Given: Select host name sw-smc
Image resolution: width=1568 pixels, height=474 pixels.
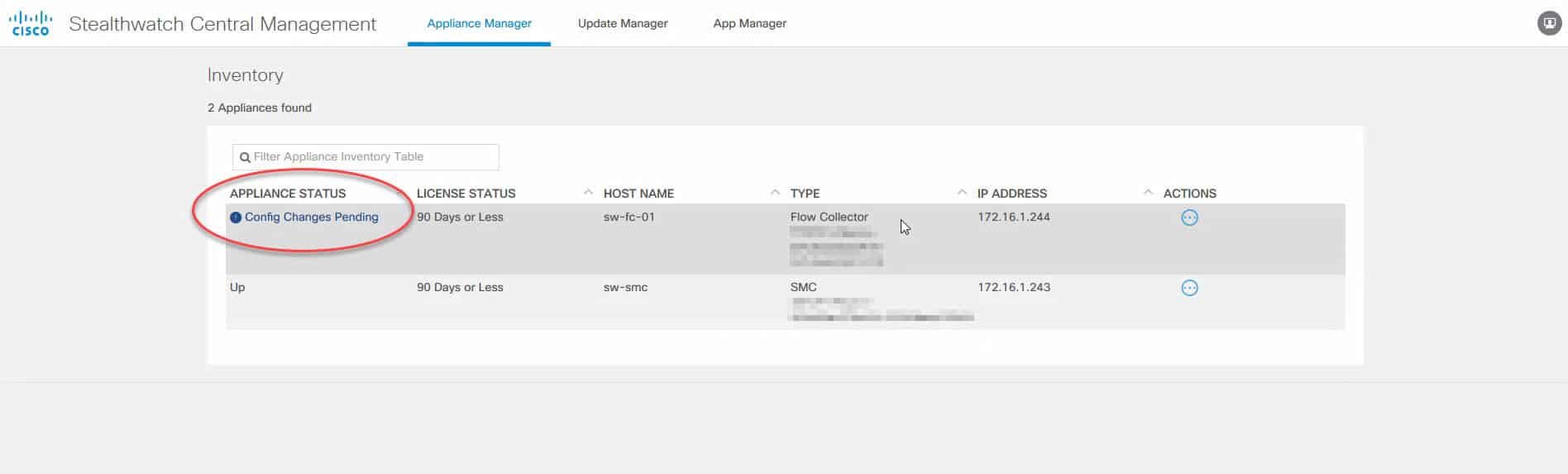Looking at the screenshot, I should (x=625, y=287).
